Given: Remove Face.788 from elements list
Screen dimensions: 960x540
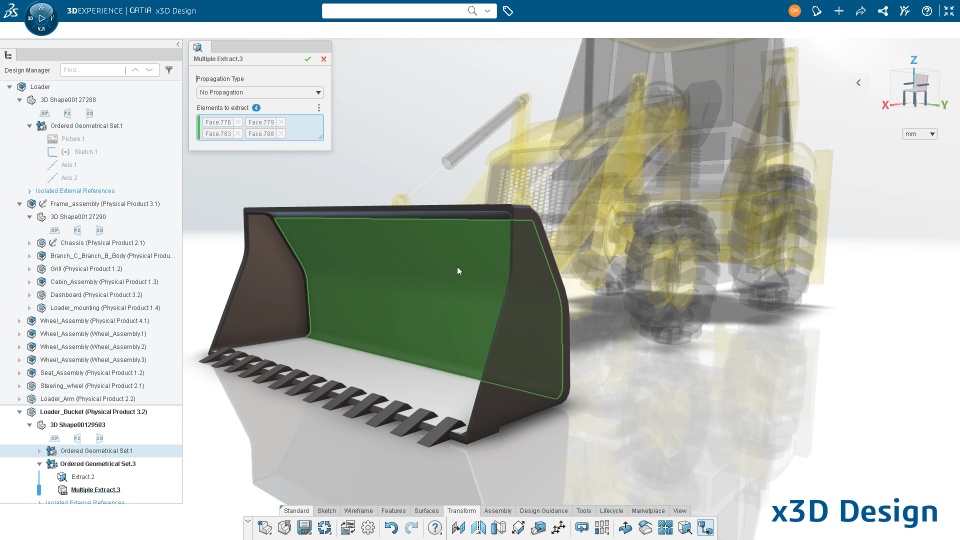Looking at the screenshot, I should [x=280, y=133].
